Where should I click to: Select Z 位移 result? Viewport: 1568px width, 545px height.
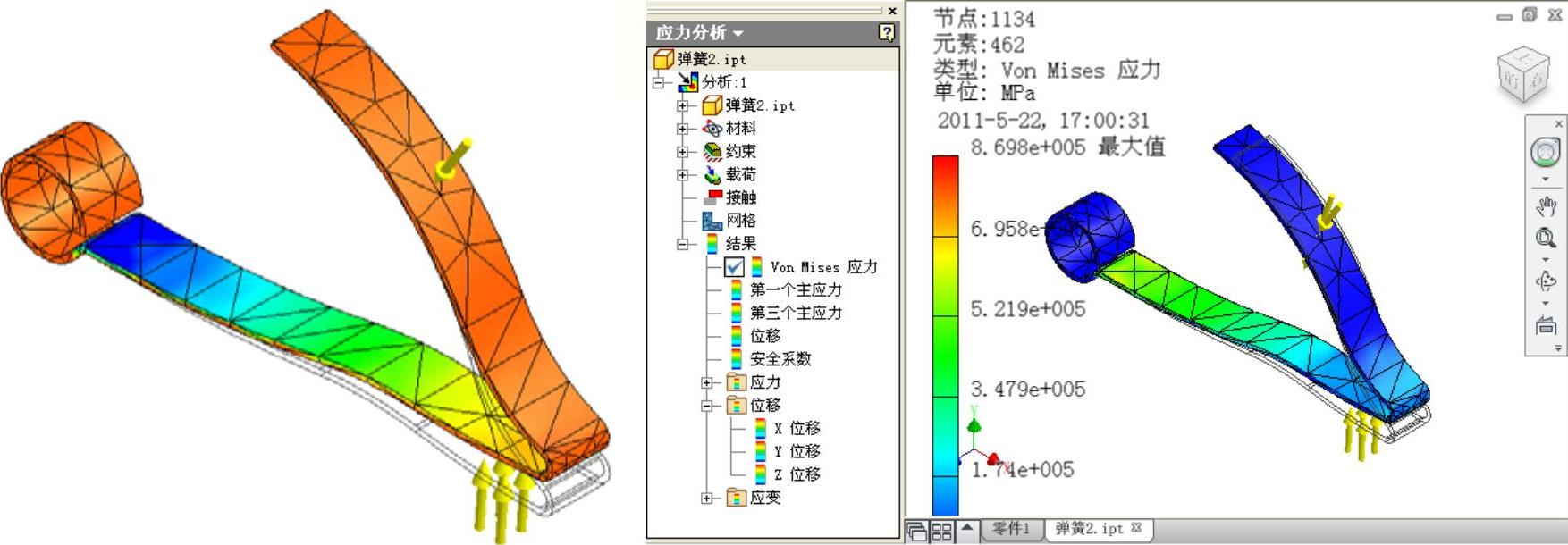[797, 474]
